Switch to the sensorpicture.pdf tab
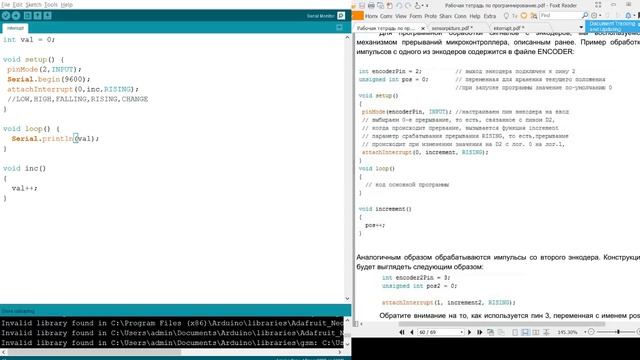 [x=452, y=28]
